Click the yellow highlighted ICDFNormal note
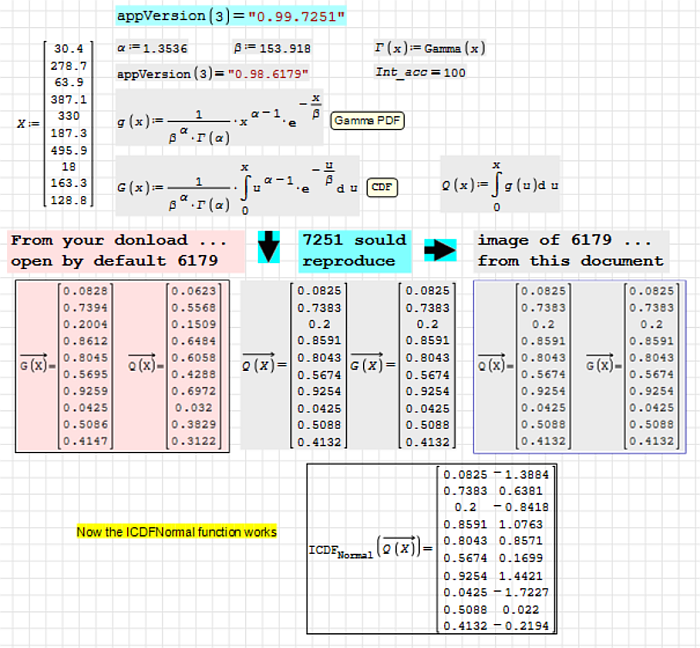This screenshot has height=648, width=700. [177, 532]
